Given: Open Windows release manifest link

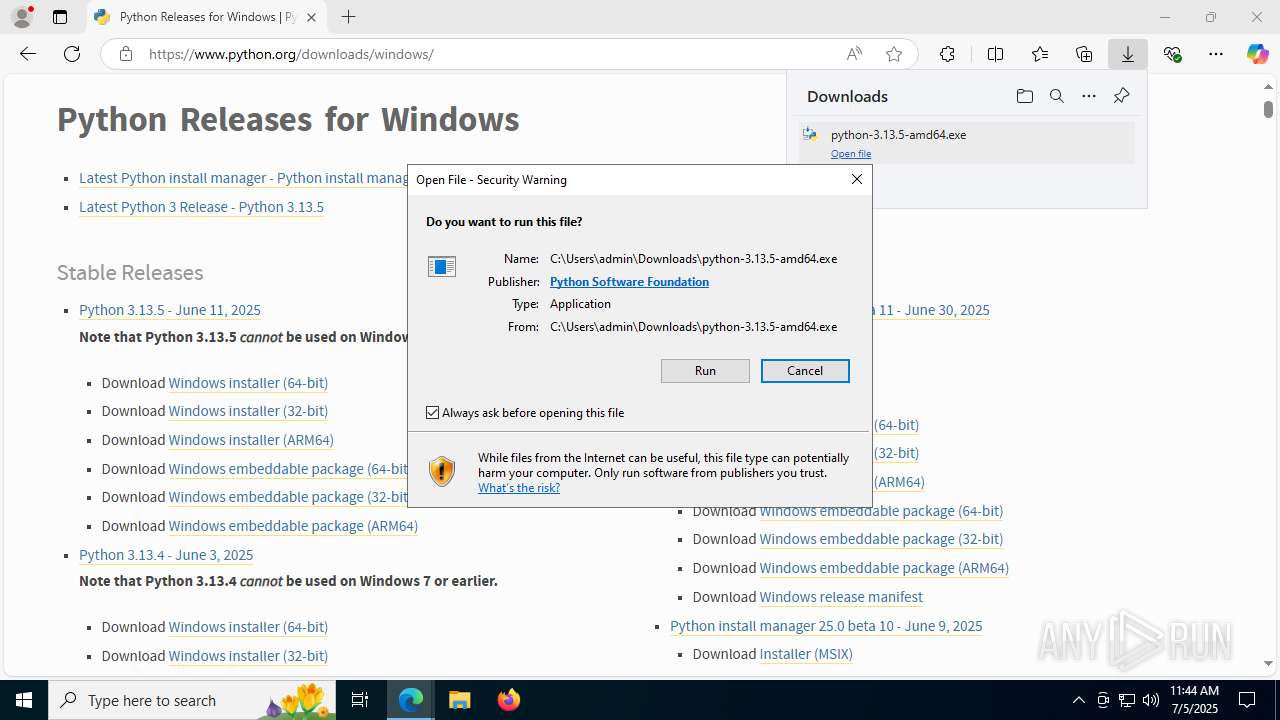Looking at the screenshot, I should pyautogui.click(x=841, y=597).
